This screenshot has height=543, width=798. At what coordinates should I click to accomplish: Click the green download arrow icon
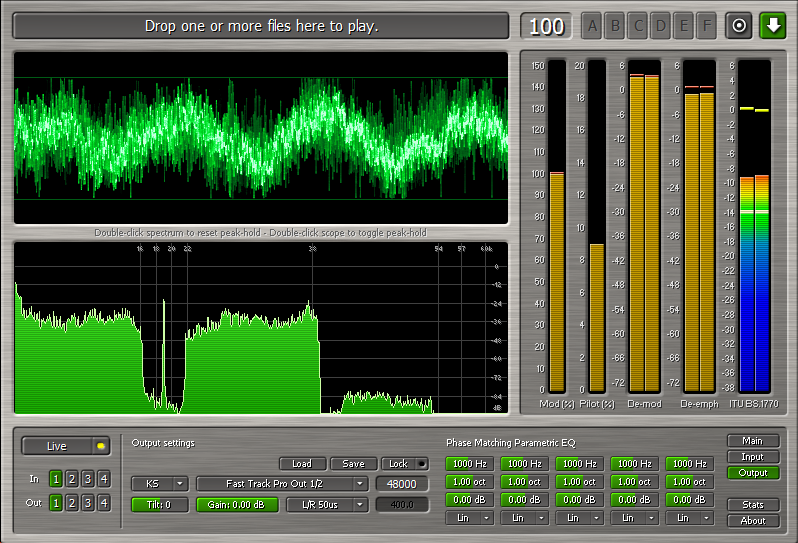click(773, 26)
